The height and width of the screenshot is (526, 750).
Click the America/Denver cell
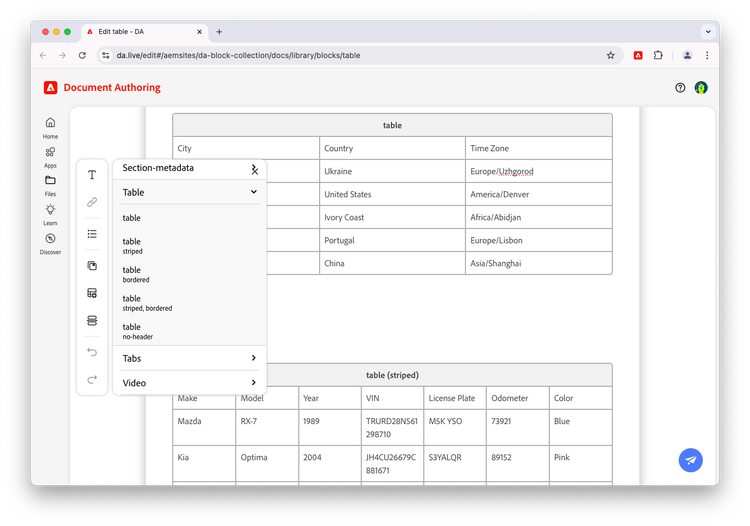(539, 194)
